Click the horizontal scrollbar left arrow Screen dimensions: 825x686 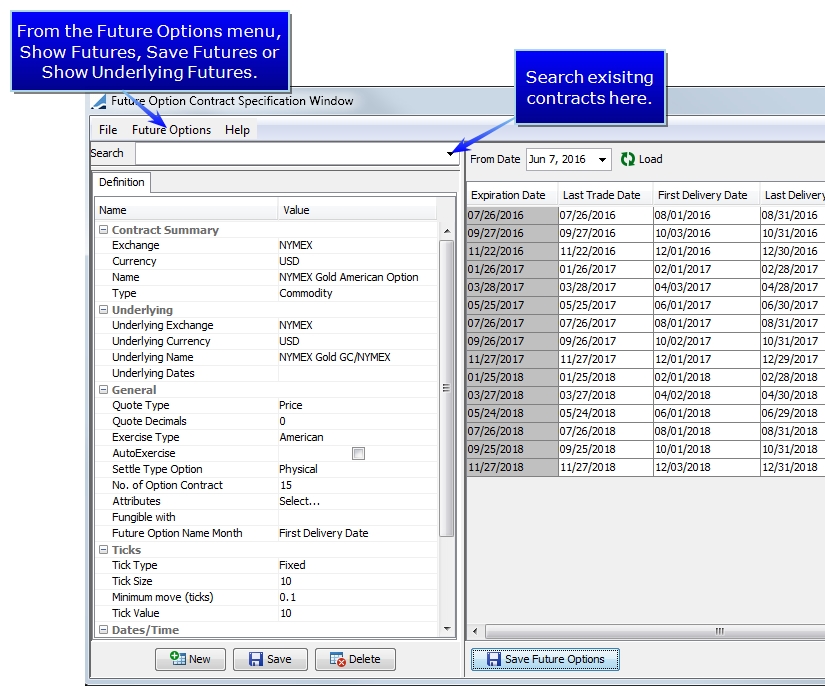click(x=475, y=631)
